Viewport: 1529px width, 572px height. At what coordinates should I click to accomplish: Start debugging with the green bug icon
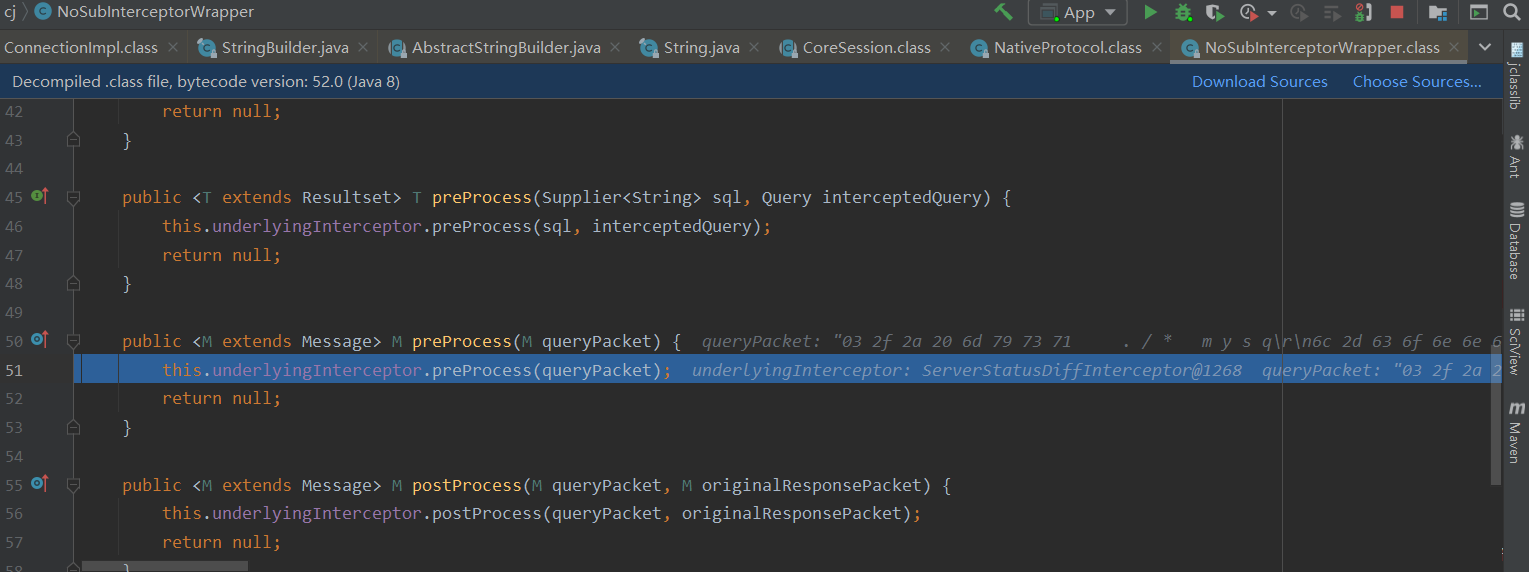coord(1183,12)
